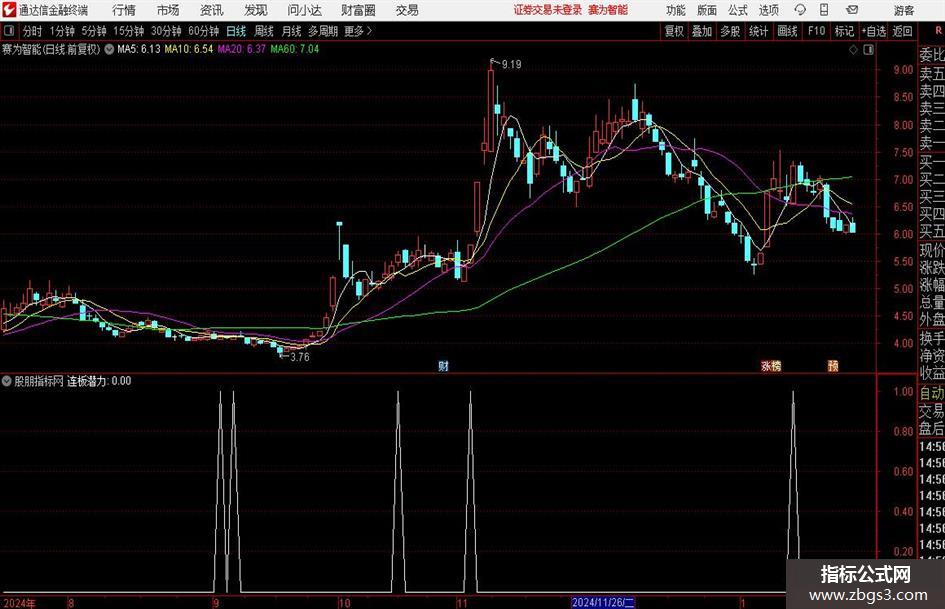Click the F10 toolbar button
This screenshot has height=609, width=945.
click(816, 31)
